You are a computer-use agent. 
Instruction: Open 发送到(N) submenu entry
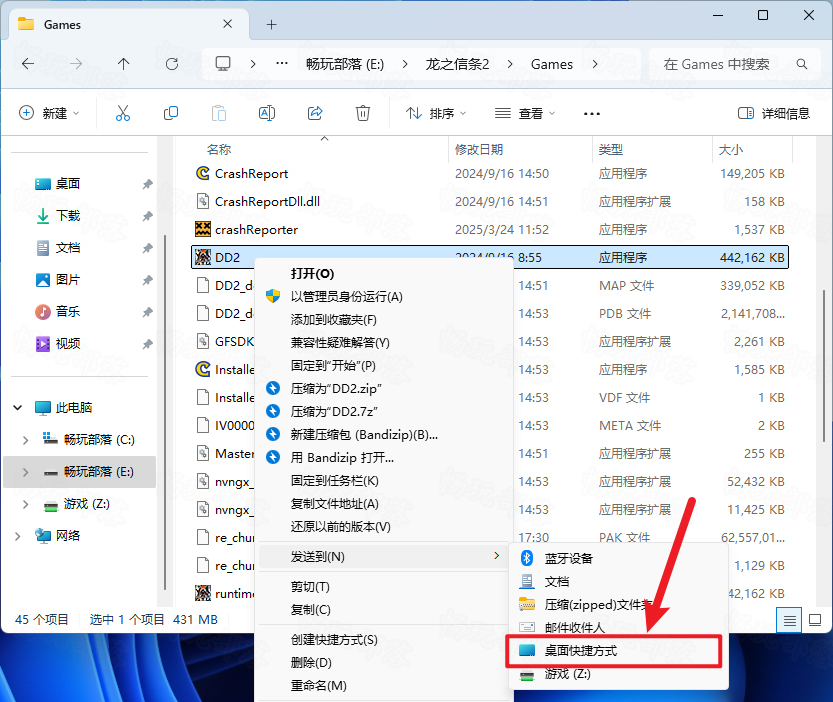coord(384,556)
